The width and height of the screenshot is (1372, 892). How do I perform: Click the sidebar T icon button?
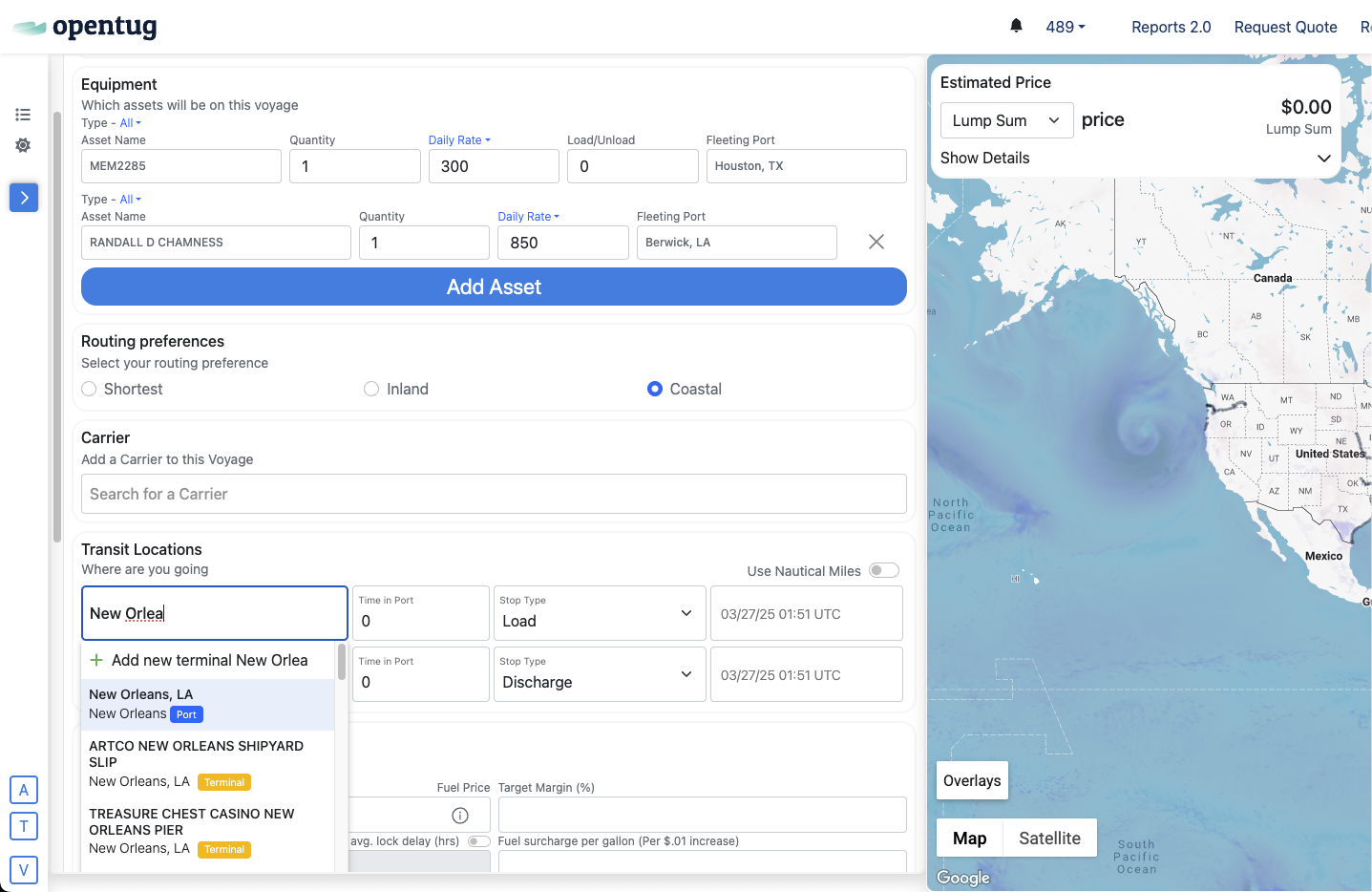pyautogui.click(x=24, y=826)
